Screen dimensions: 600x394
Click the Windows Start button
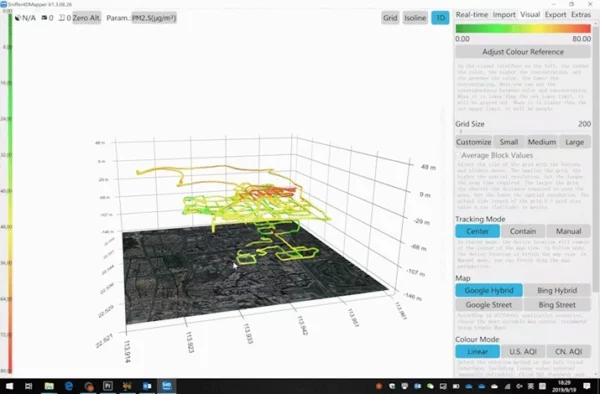point(9,386)
